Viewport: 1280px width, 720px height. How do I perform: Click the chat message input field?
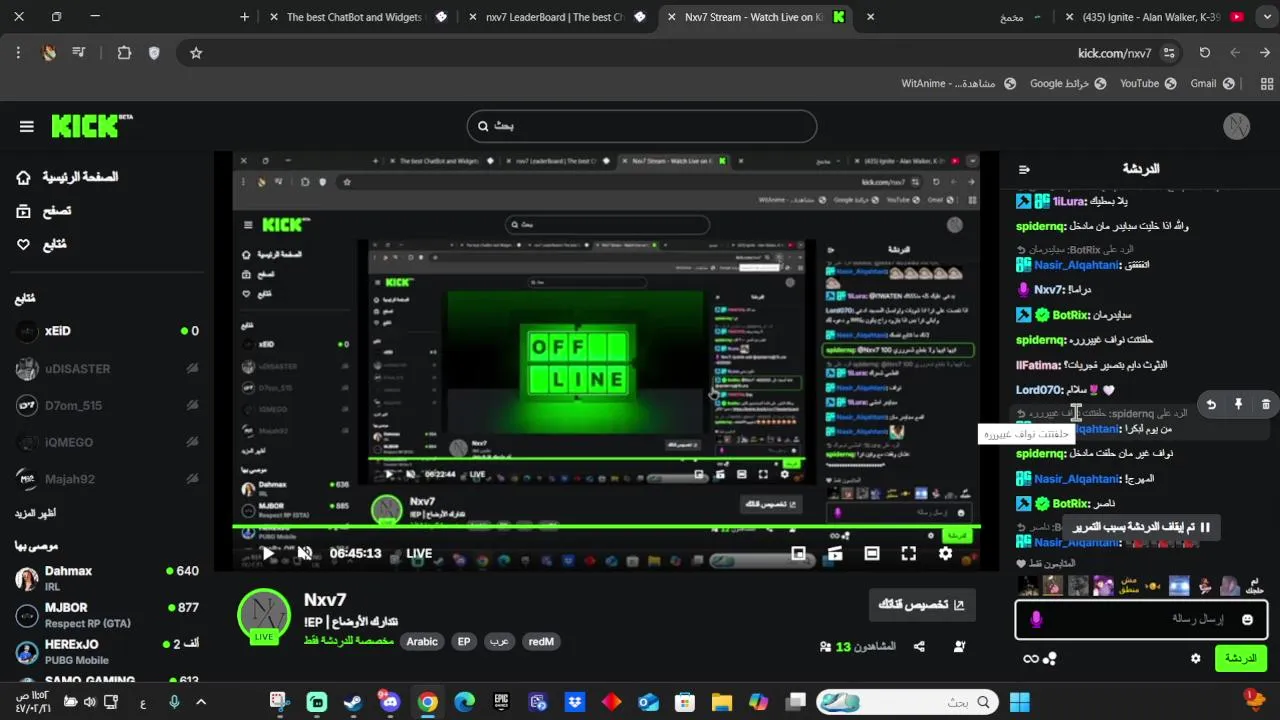1141,620
